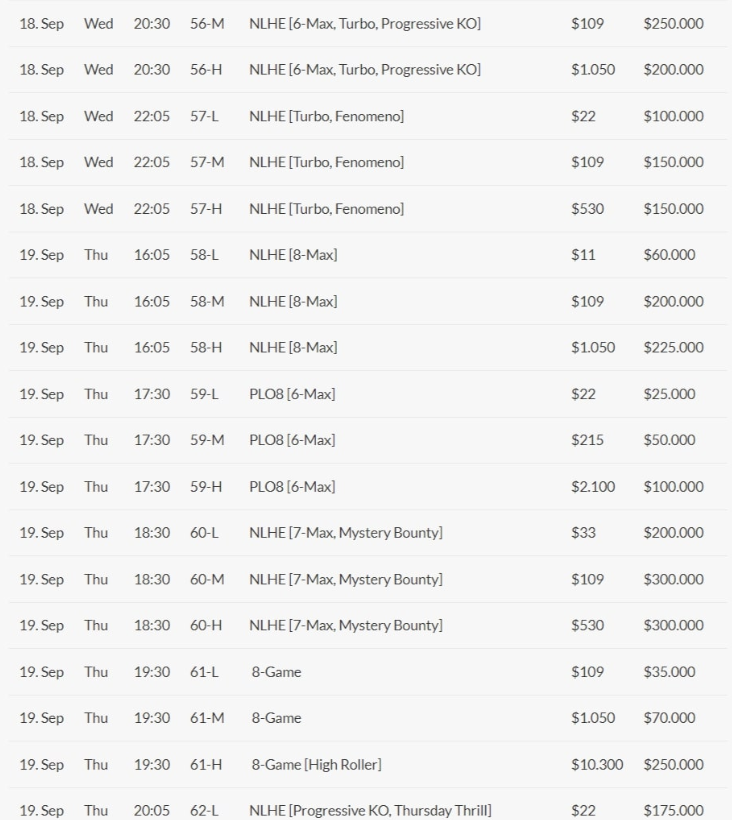Select event code 57-M
Image resolution: width=732 pixels, height=820 pixels.
pyautogui.click(x=207, y=162)
